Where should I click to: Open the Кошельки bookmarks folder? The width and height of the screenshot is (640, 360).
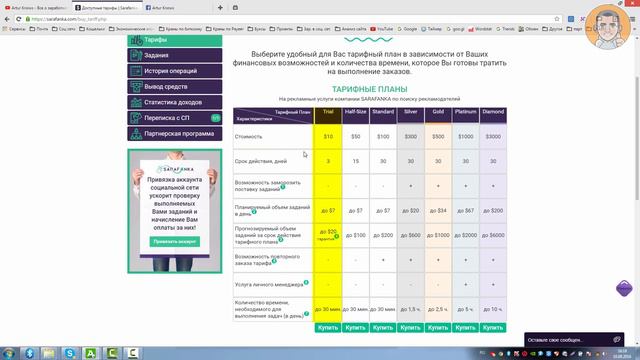click(92, 29)
